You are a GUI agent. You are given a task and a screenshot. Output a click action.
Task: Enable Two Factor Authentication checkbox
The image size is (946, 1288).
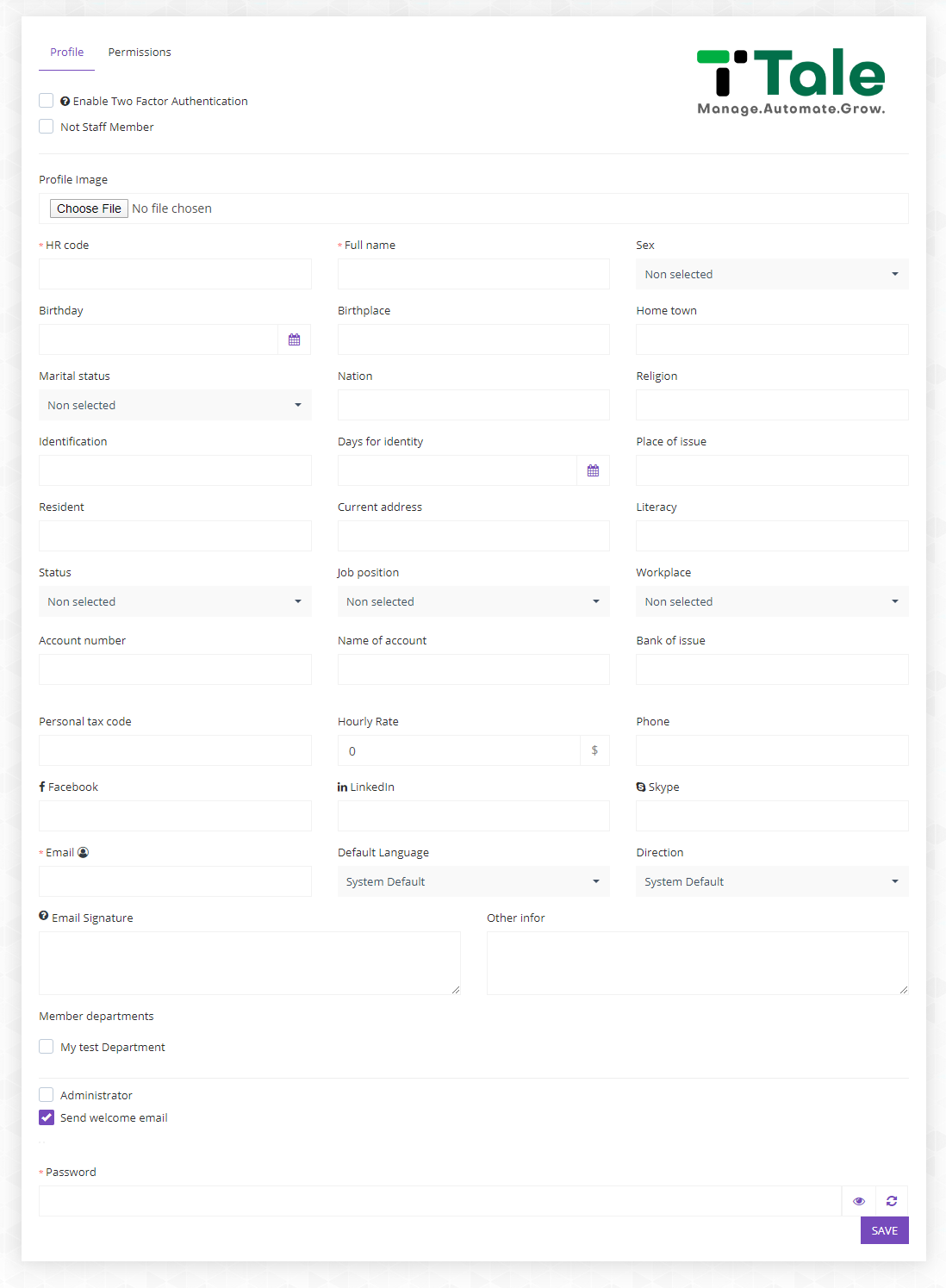[x=47, y=101]
